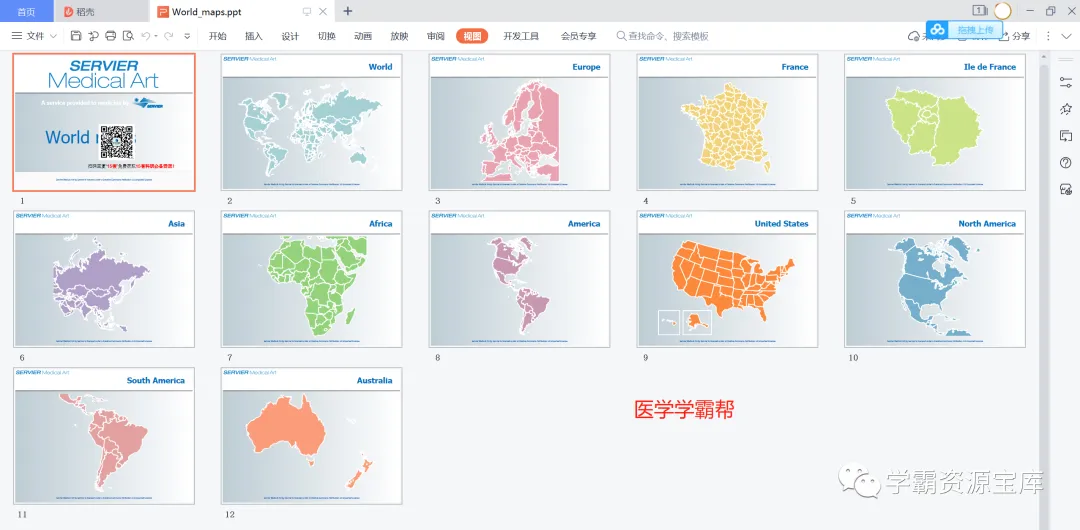Switch to the 插入 ribbon tab
Image resolution: width=1080 pixels, height=530 pixels.
point(254,36)
